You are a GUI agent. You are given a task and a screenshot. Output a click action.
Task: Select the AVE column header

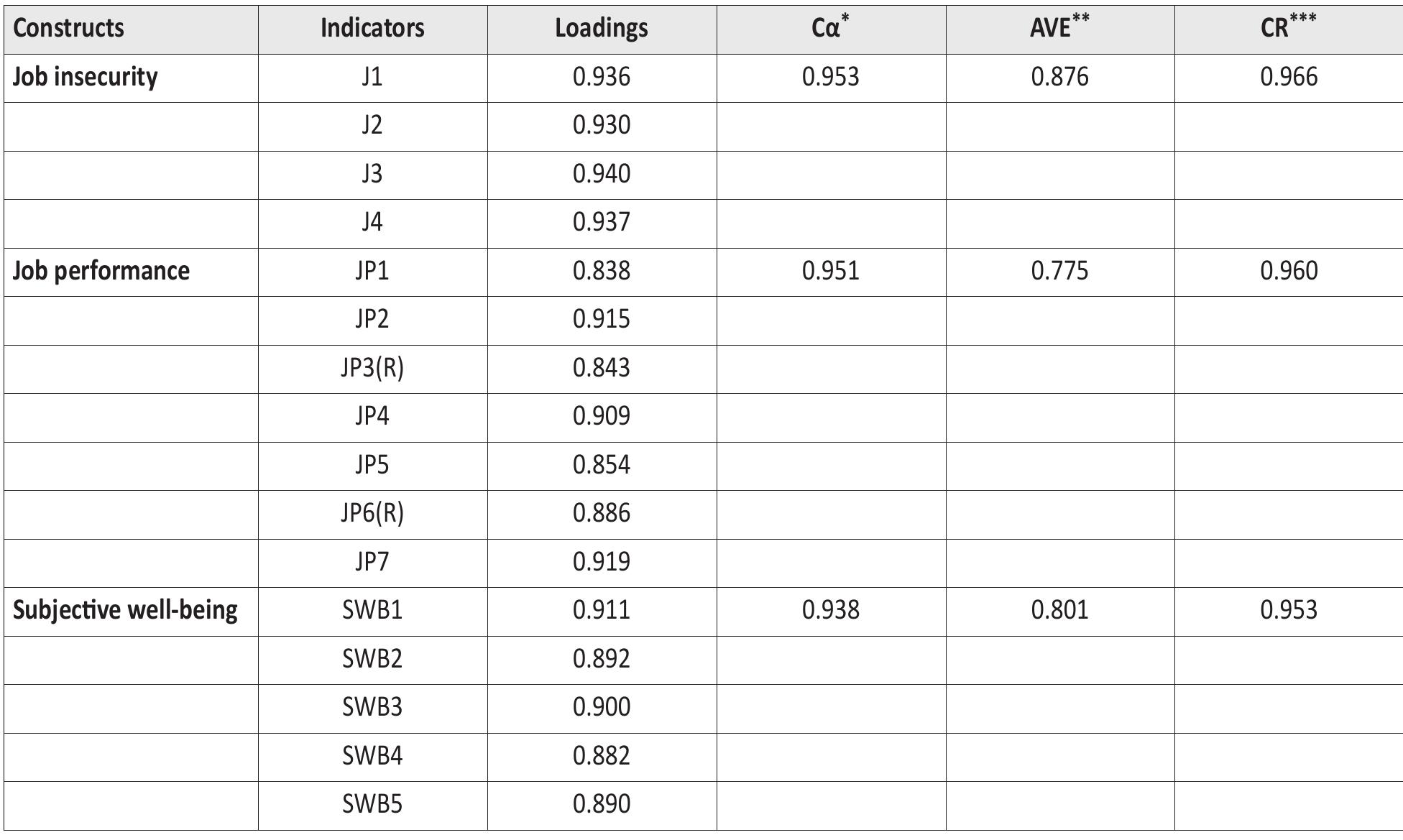pos(1059,27)
